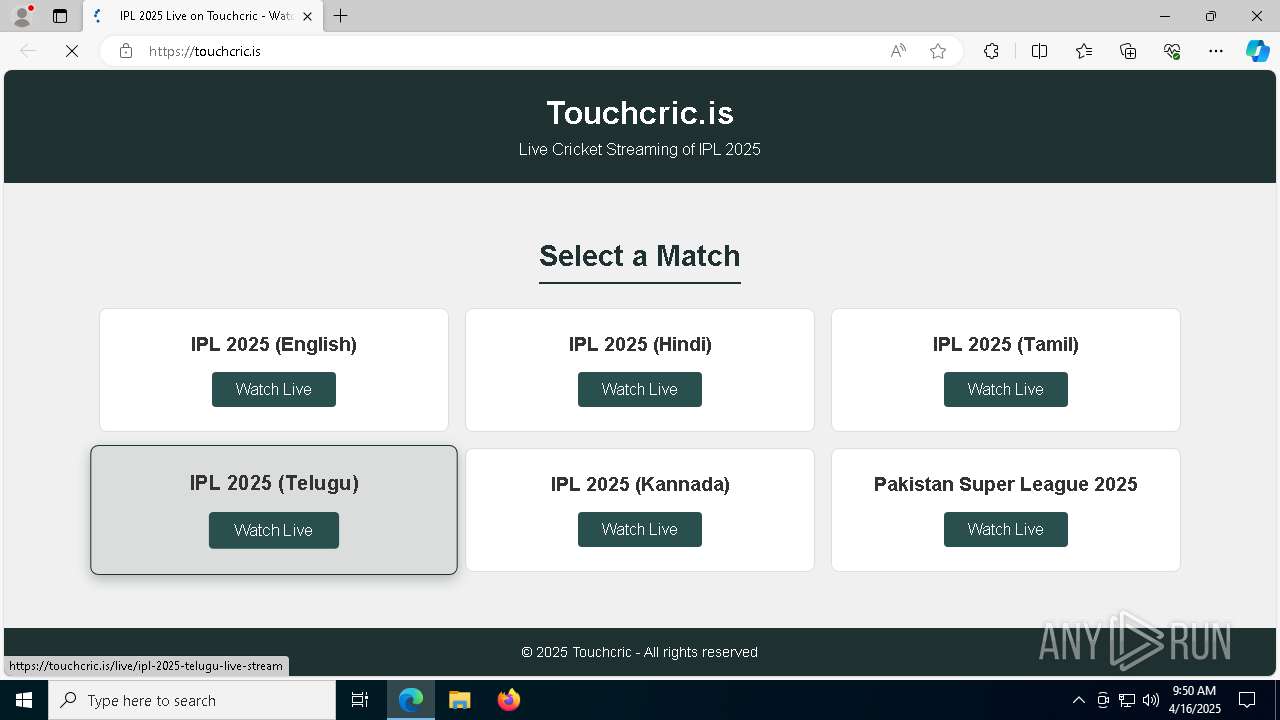The height and width of the screenshot is (720, 1280).
Task: Click the Live Cricket Streaming subtitle
Action: tap(640, 149)
